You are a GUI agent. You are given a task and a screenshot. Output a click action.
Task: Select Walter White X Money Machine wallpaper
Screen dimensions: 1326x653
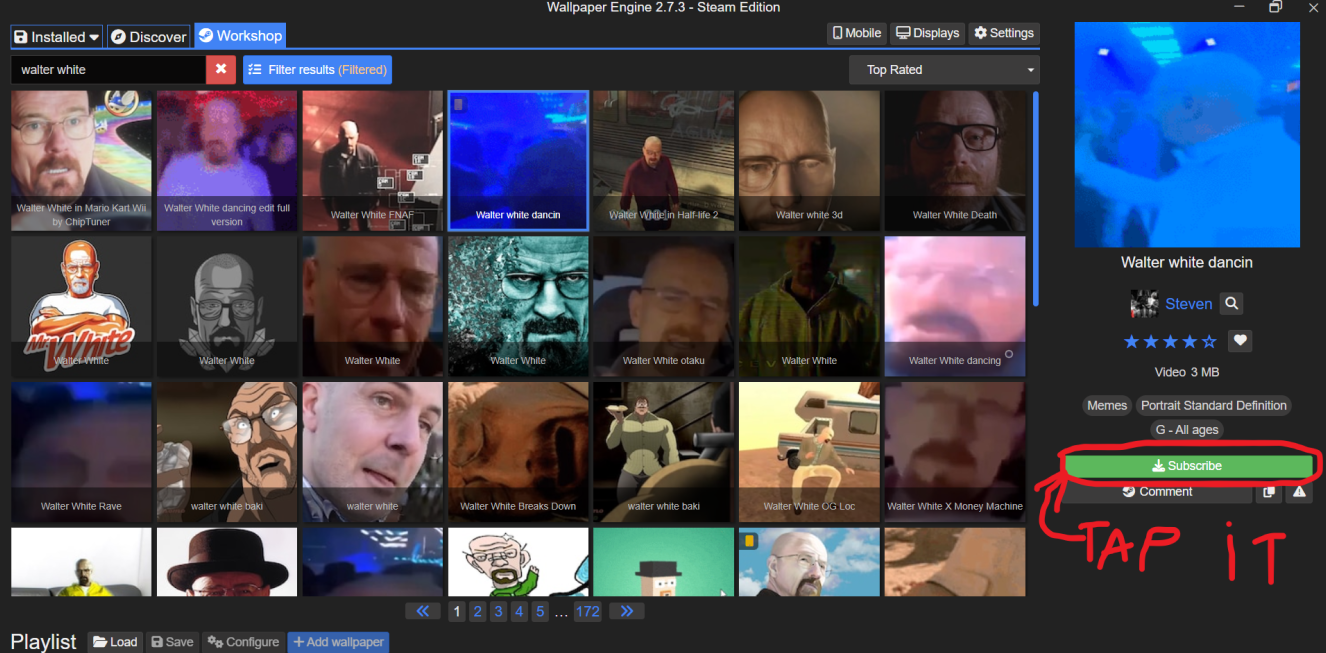pos(955,452)
